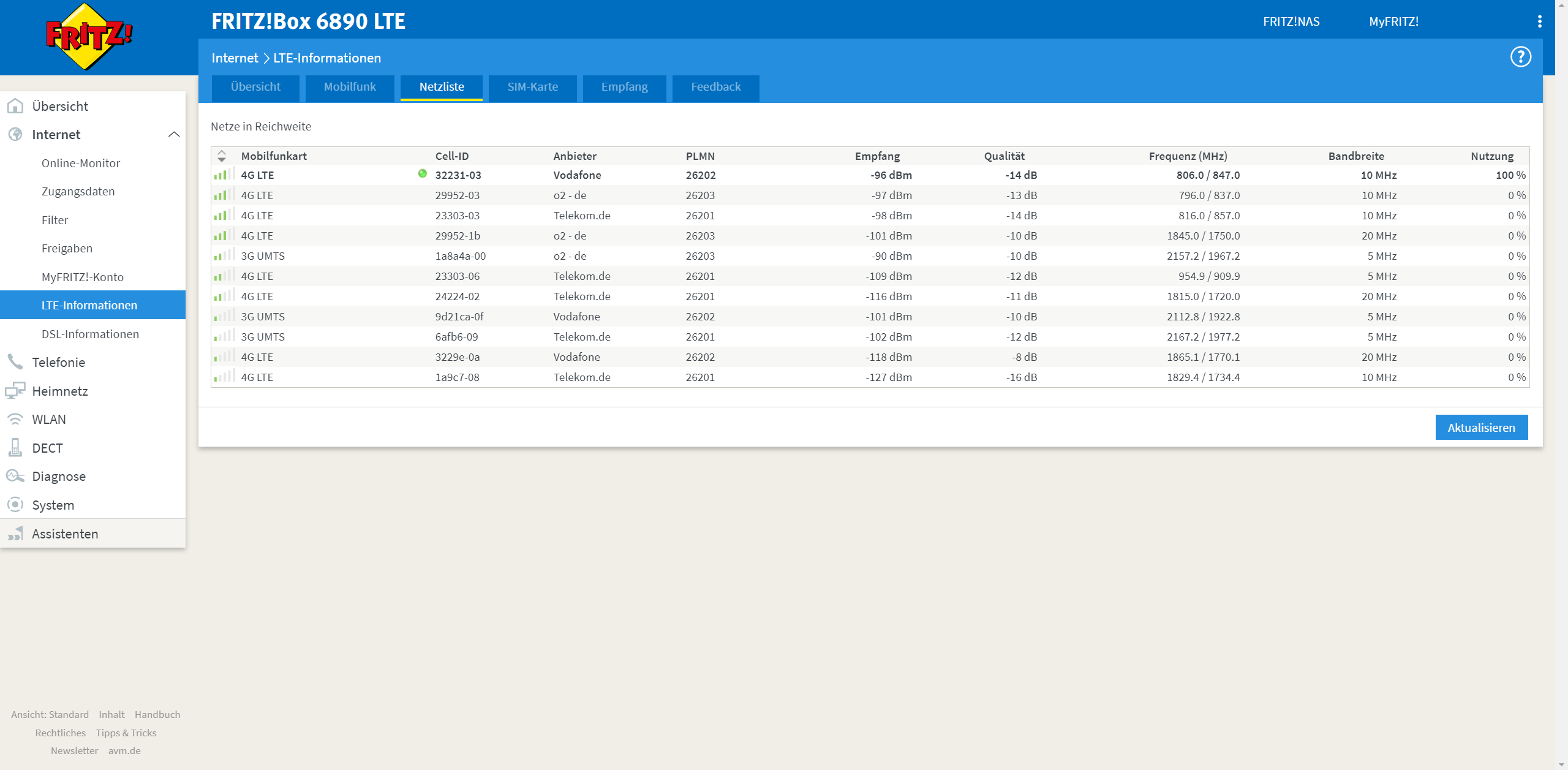This screenshot has height=770, width=1568.
Task: Click the house icon next to Übersicht
Action: (x=15, y=106)
